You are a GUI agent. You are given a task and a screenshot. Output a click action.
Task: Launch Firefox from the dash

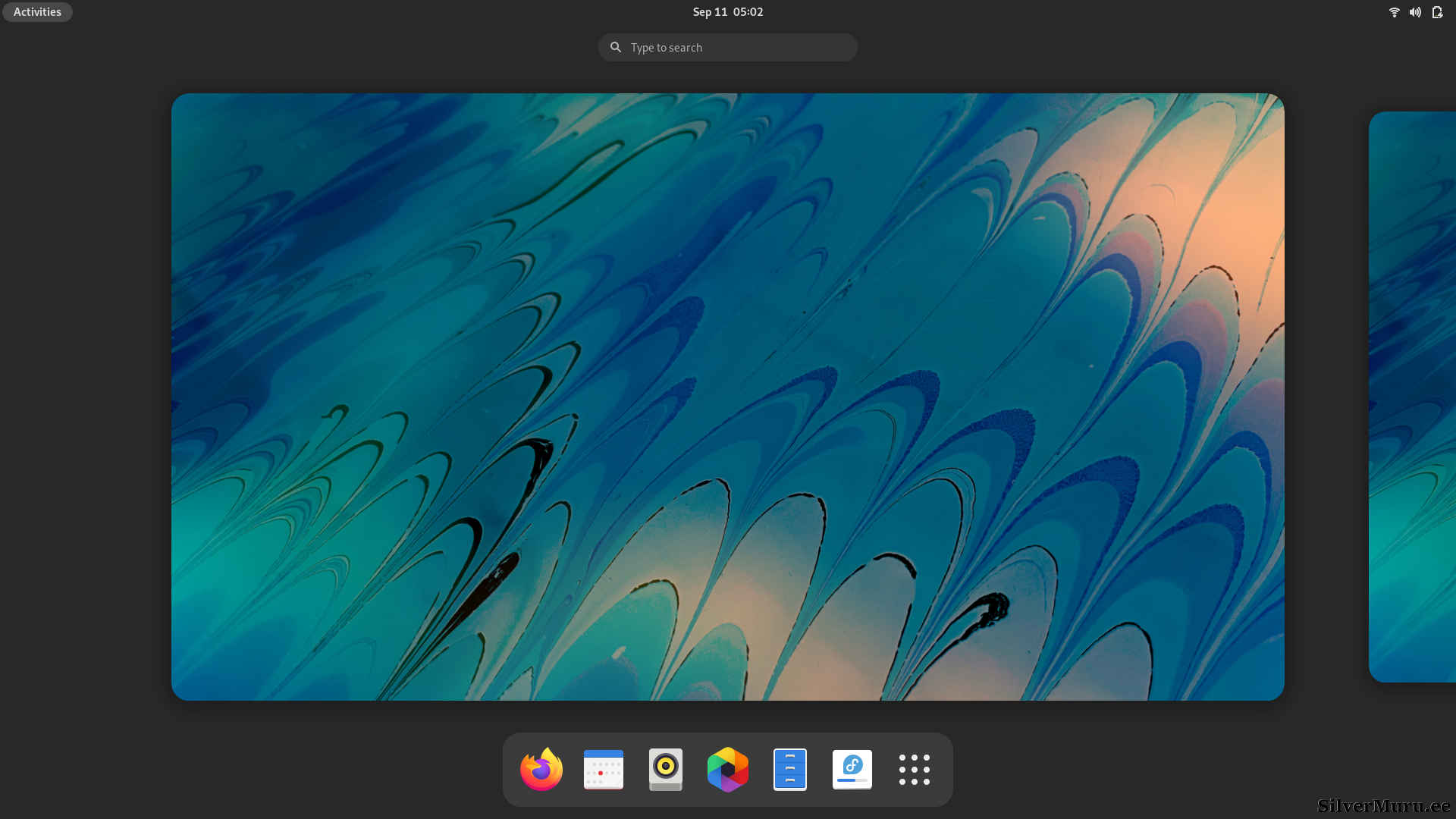(x=541, y=770)
